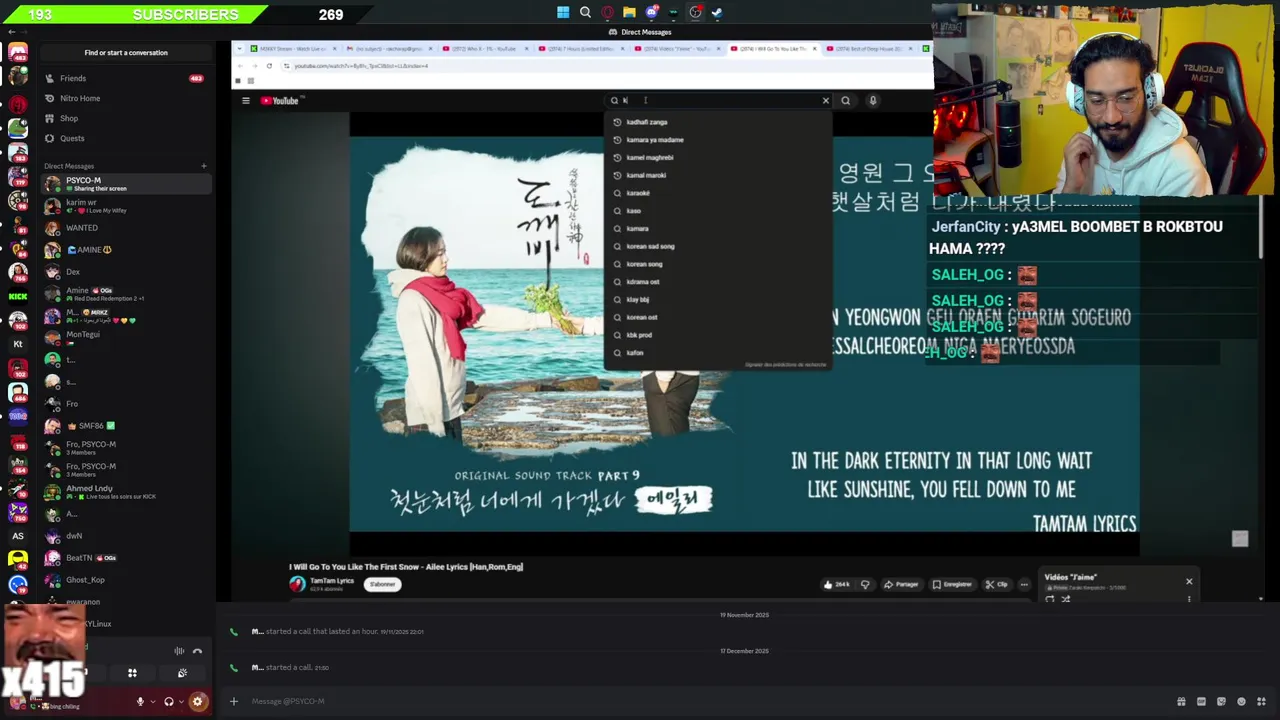
Task: Switch to the Gmail (no subject) tab
Action: [x=387, y=48]
